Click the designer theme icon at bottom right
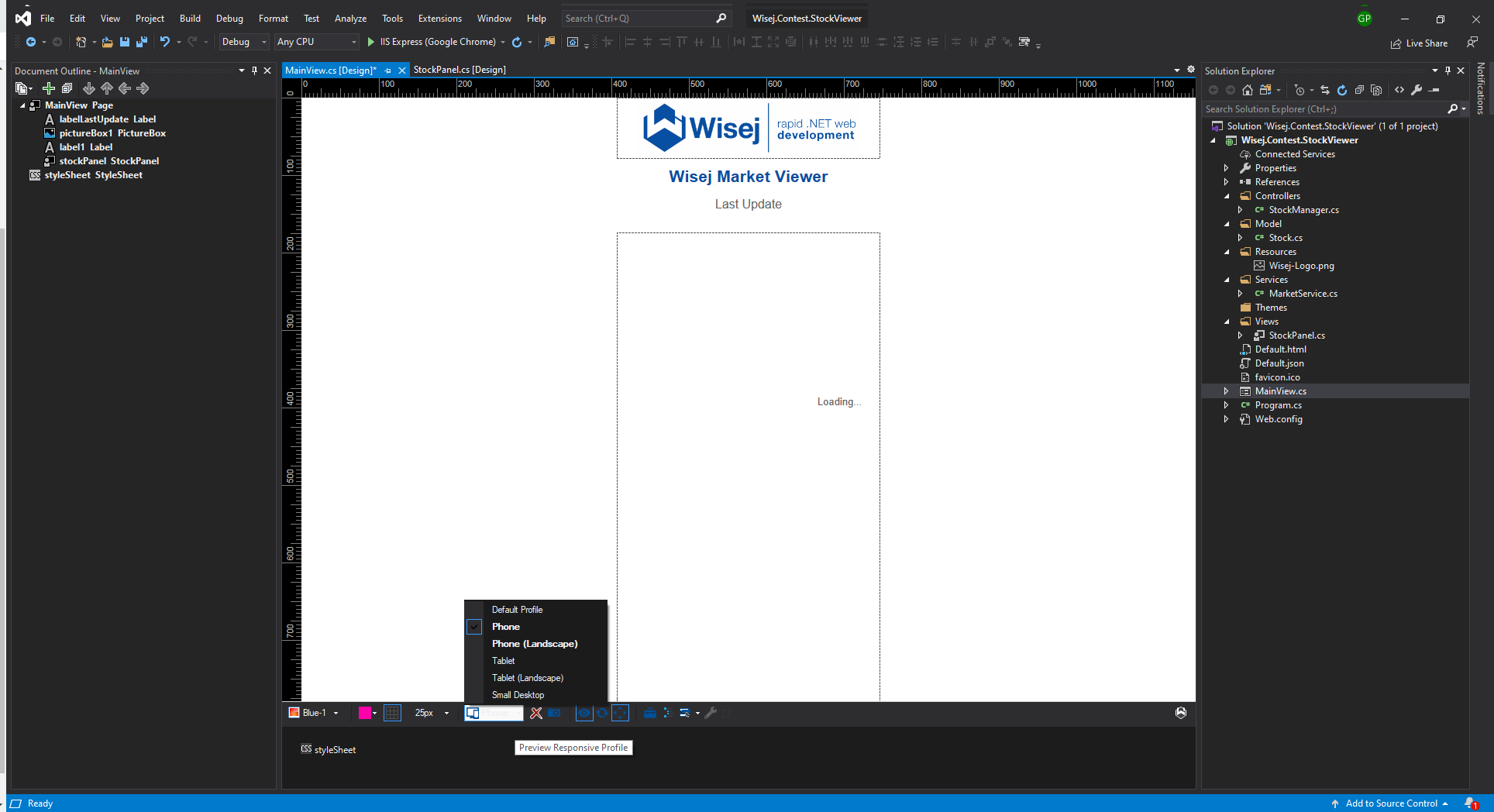This screenshot has height=812, width=1494. tap(1181, 713)
